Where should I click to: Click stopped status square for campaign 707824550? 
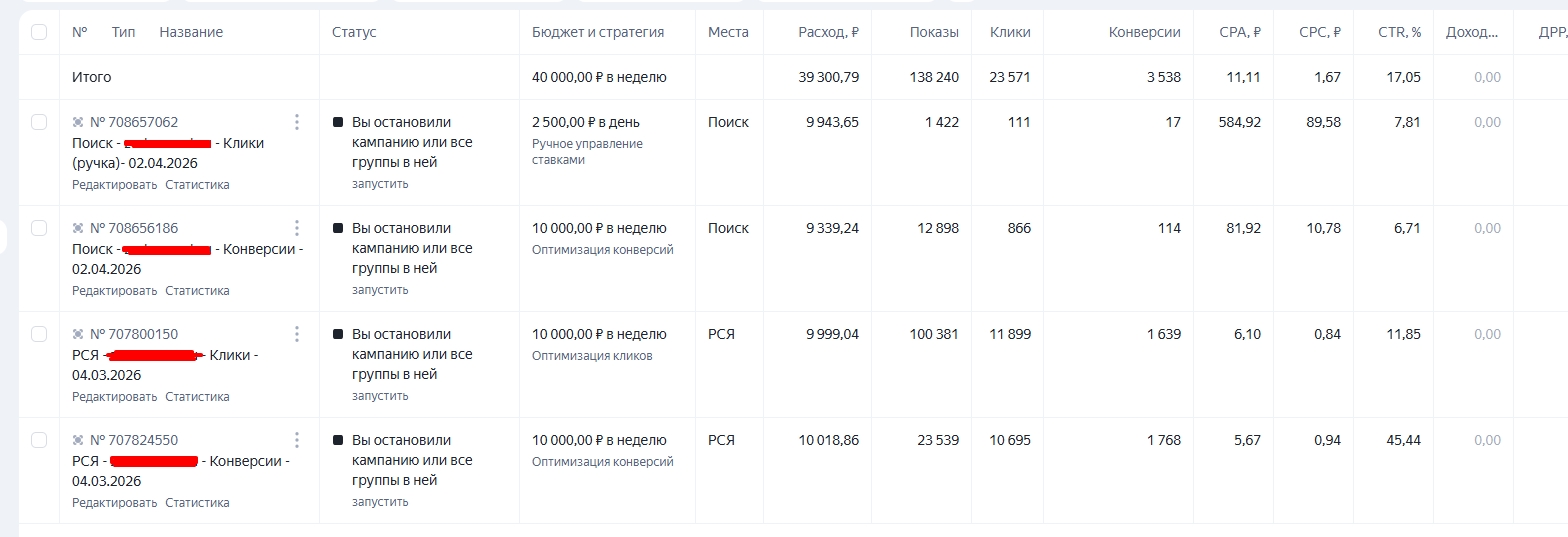point(338,440)
